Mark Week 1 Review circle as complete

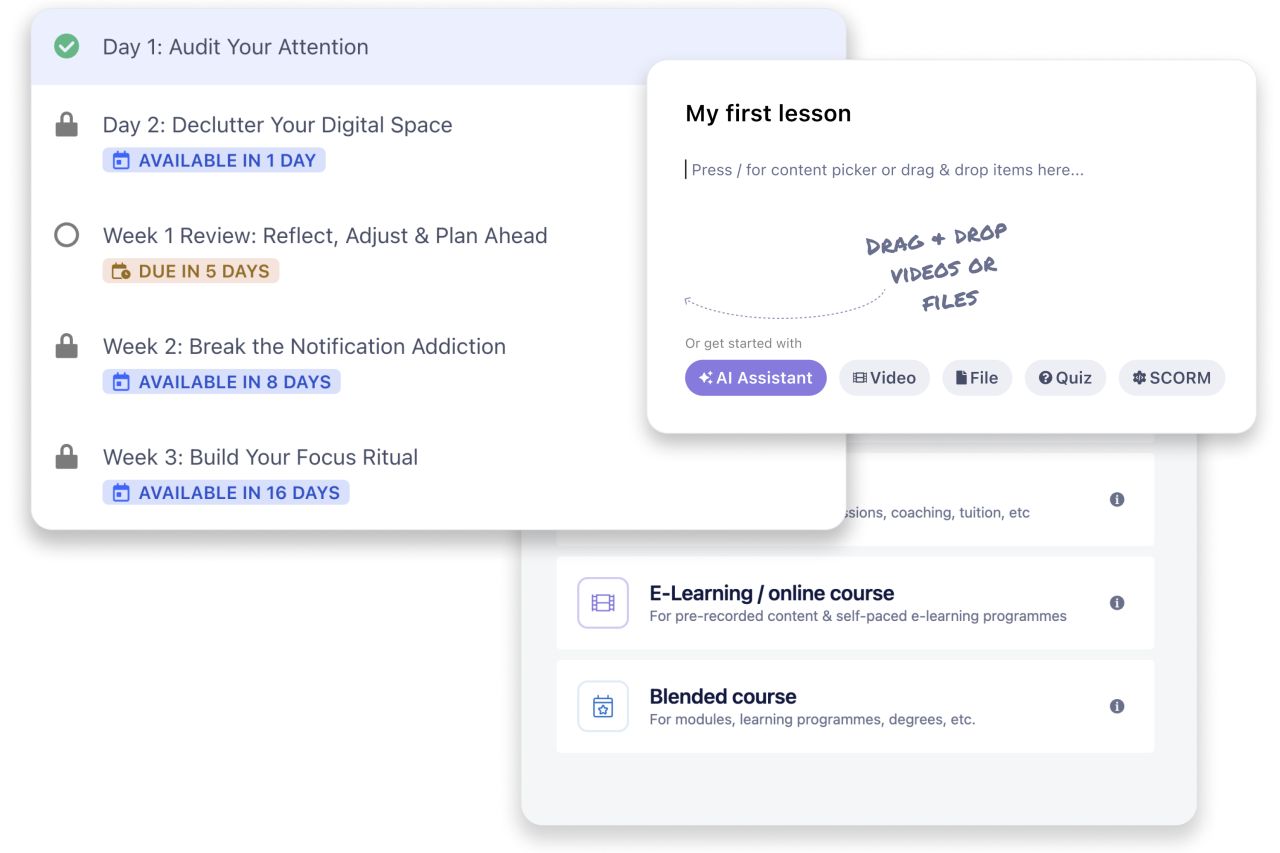(66, 236)
